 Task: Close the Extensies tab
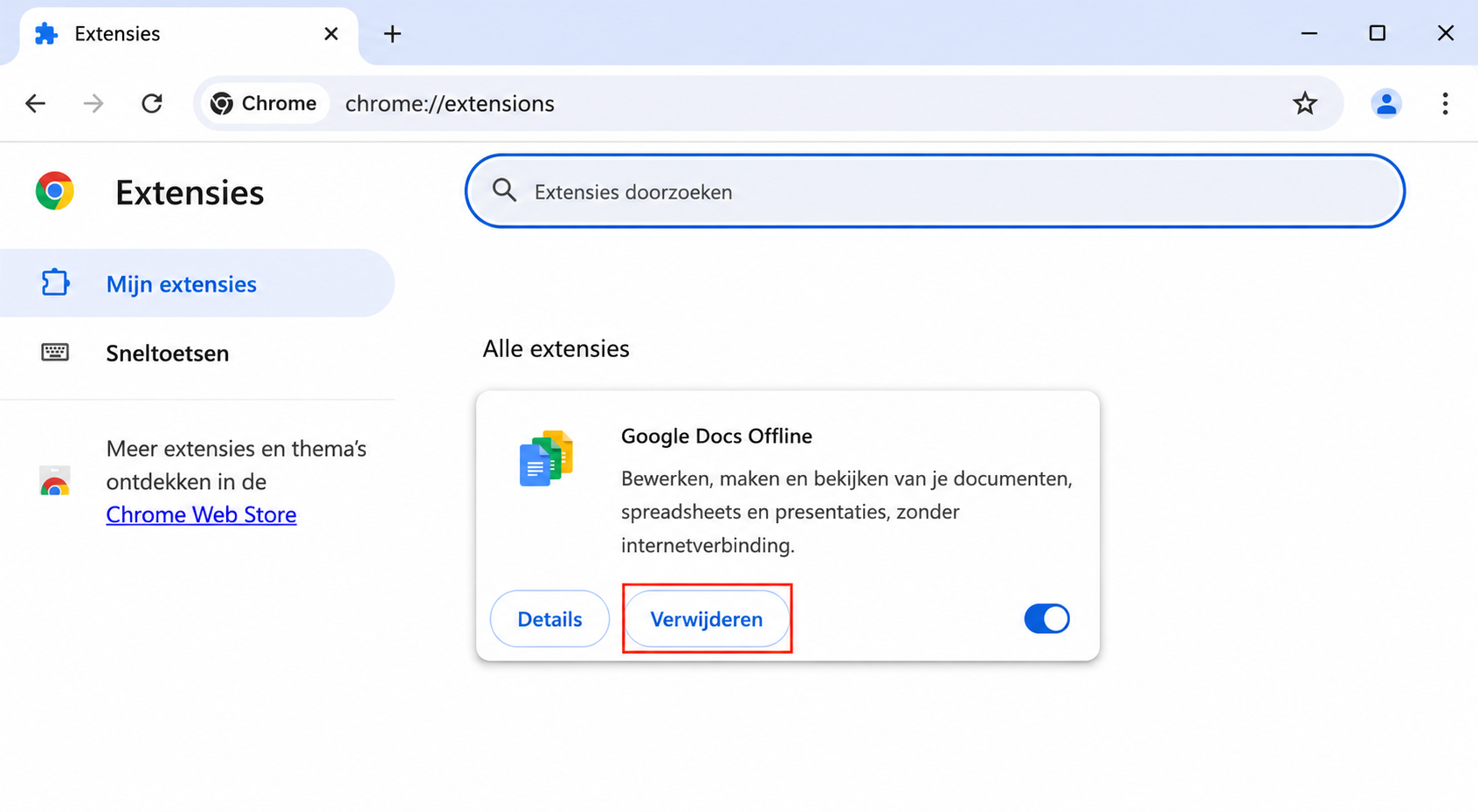(x=331, y=34)
